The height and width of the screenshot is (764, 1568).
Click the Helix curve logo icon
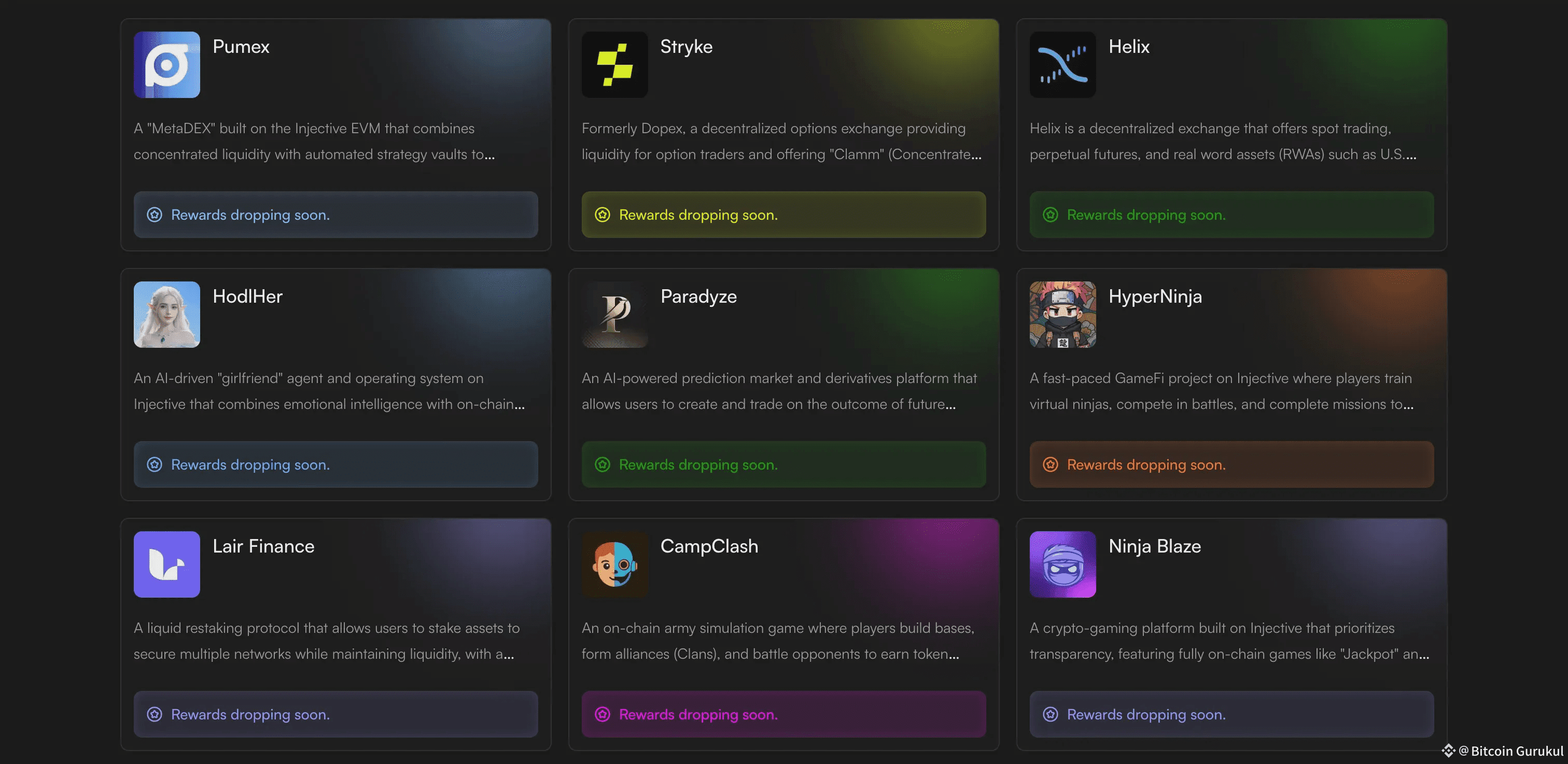1063,64
